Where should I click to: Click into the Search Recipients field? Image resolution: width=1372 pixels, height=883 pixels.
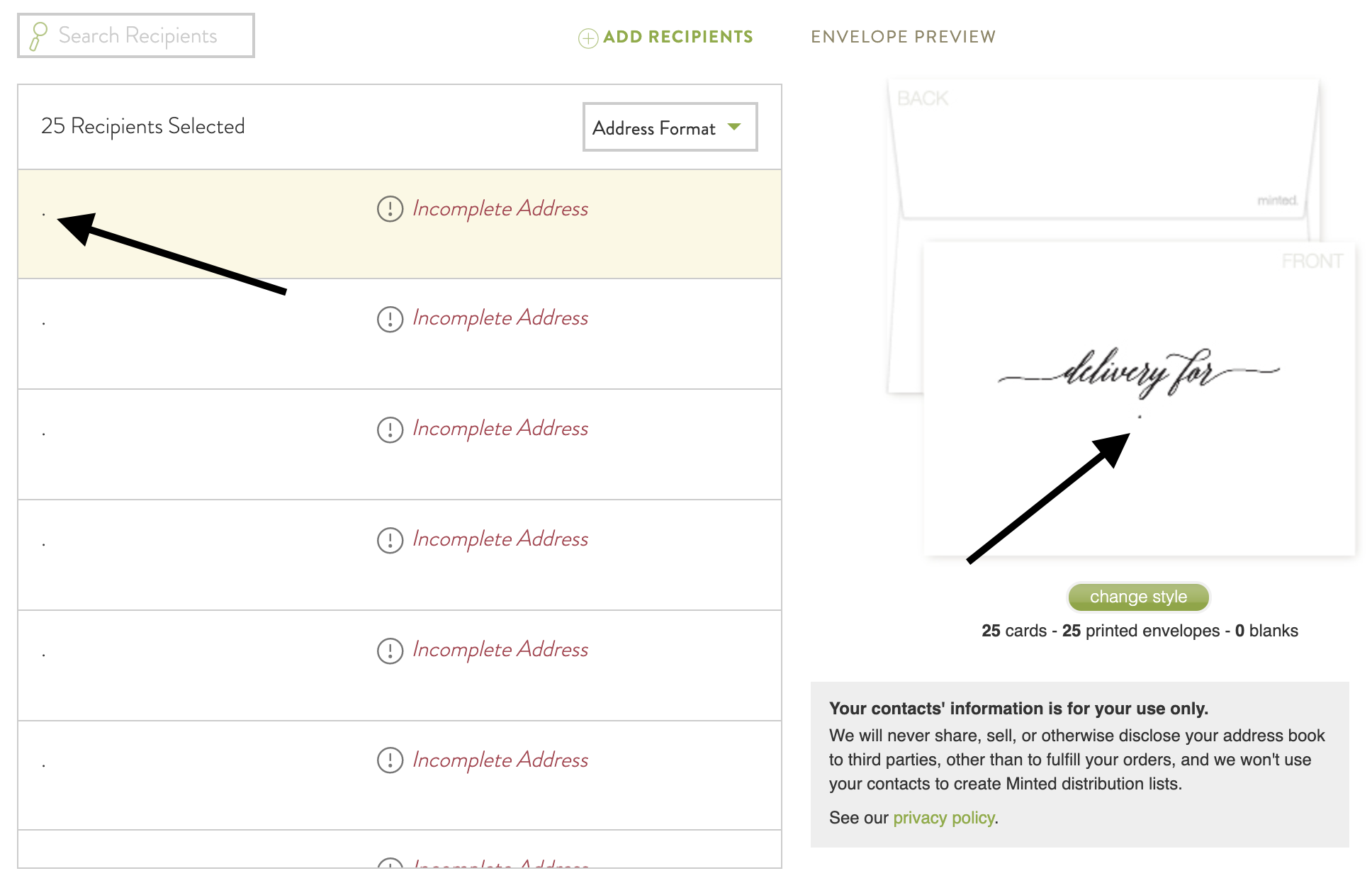tap(136, 35)
